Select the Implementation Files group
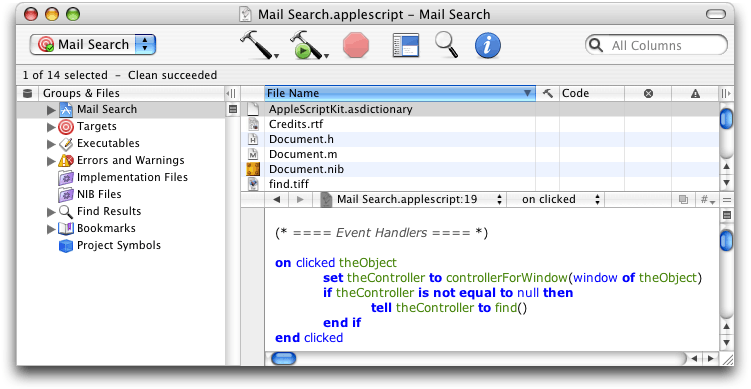This screenshot has height=389, width=751. (x=121, y=177)
